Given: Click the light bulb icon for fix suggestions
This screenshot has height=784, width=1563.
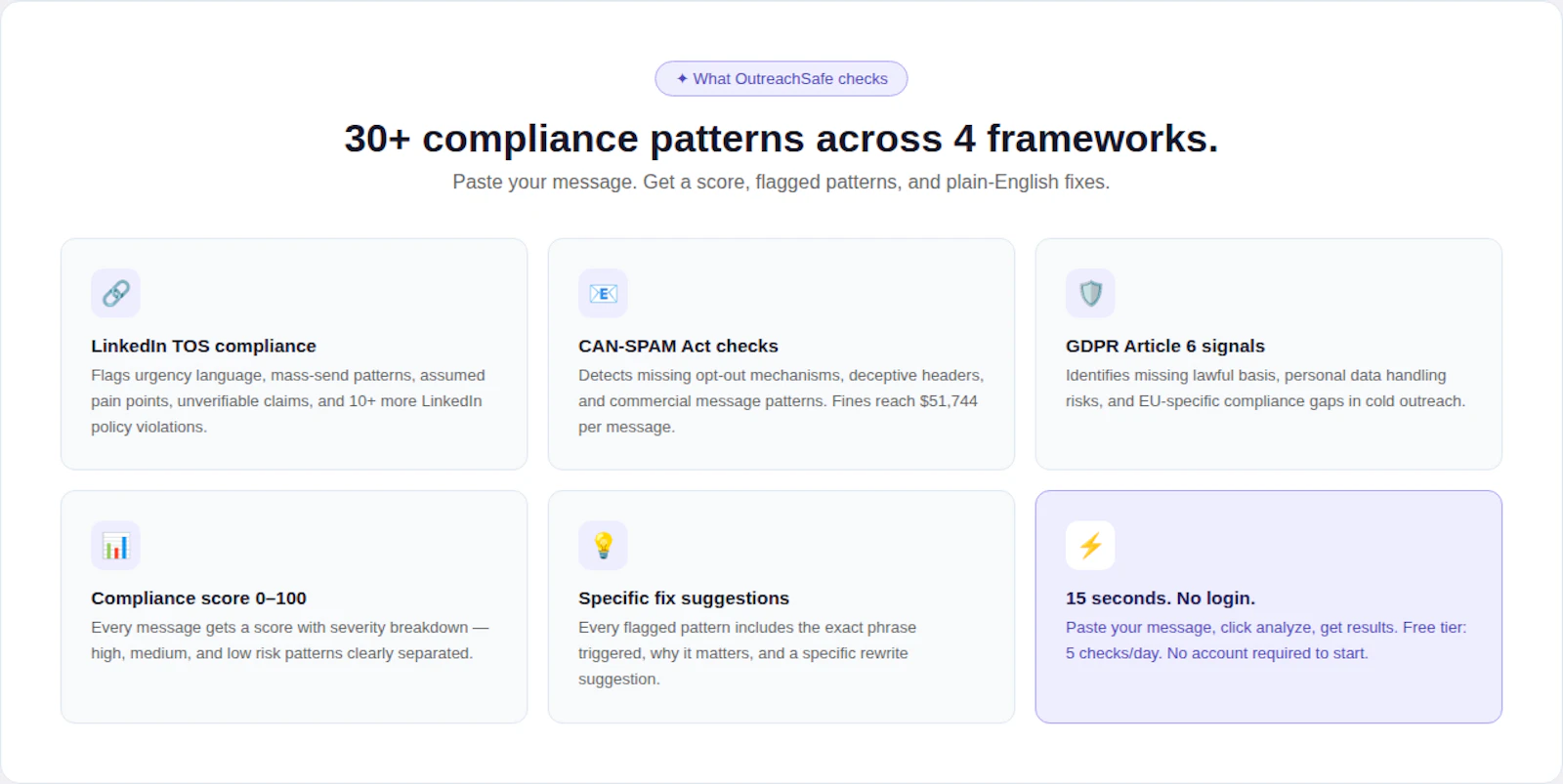Looking at the screenshot, I should [603, 545].
